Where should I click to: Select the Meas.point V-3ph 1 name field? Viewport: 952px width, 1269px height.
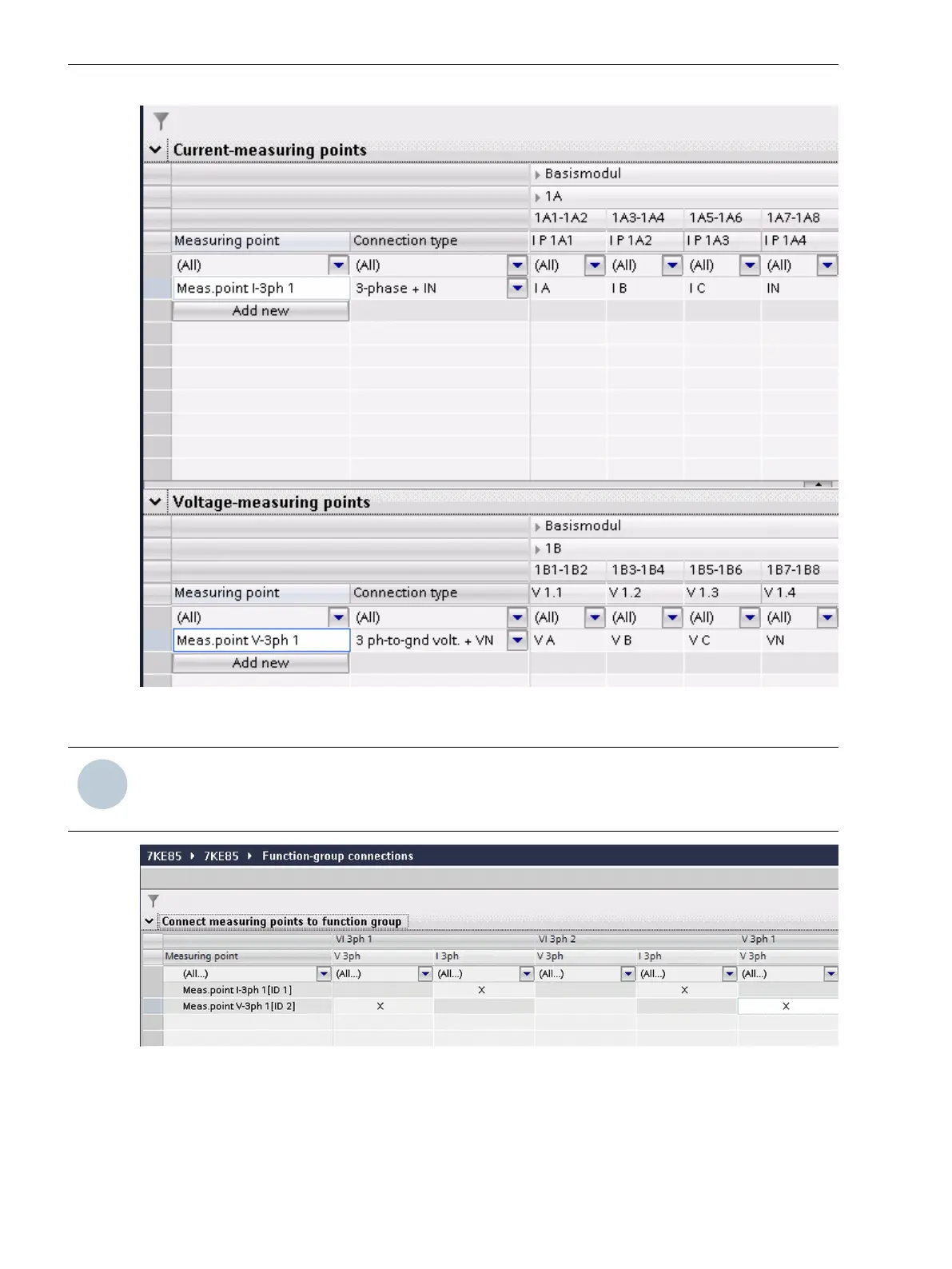pos(261,640)
